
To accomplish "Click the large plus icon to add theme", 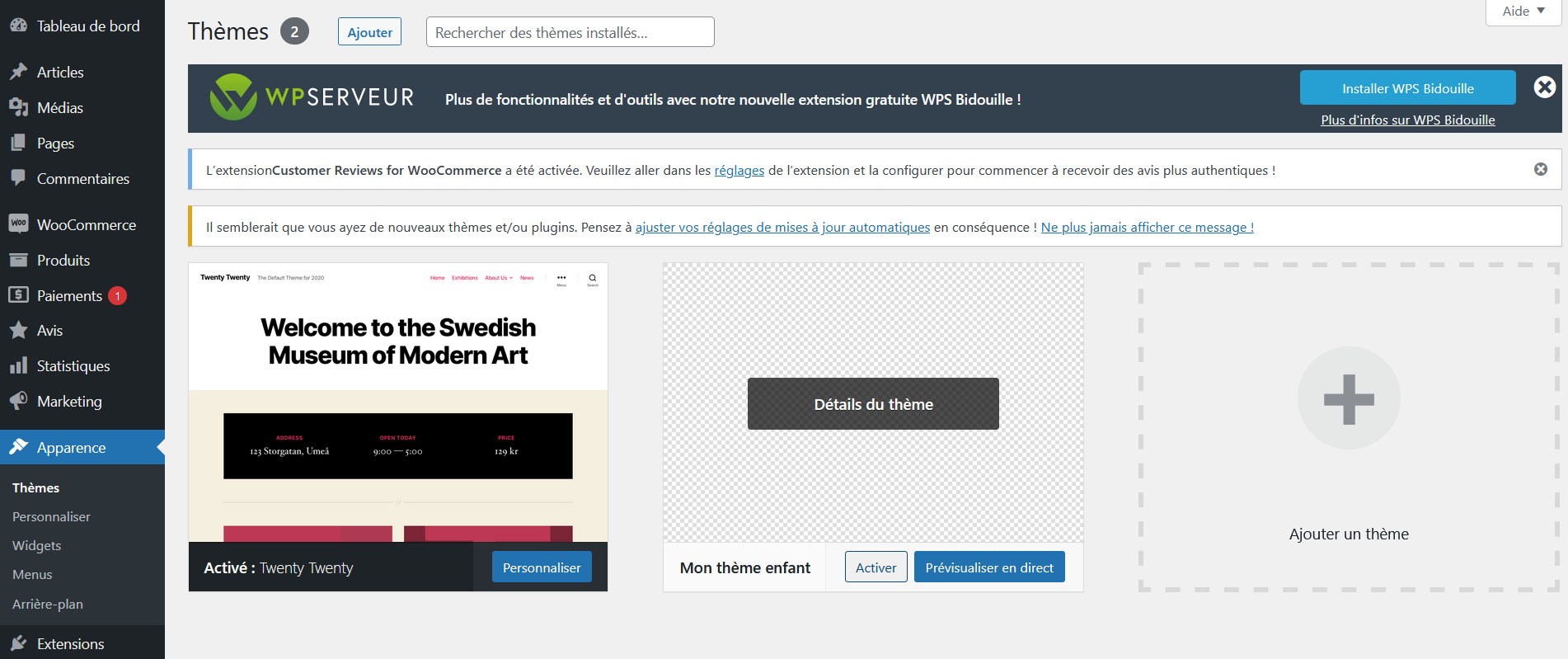I will click(x=1349, y=398).
